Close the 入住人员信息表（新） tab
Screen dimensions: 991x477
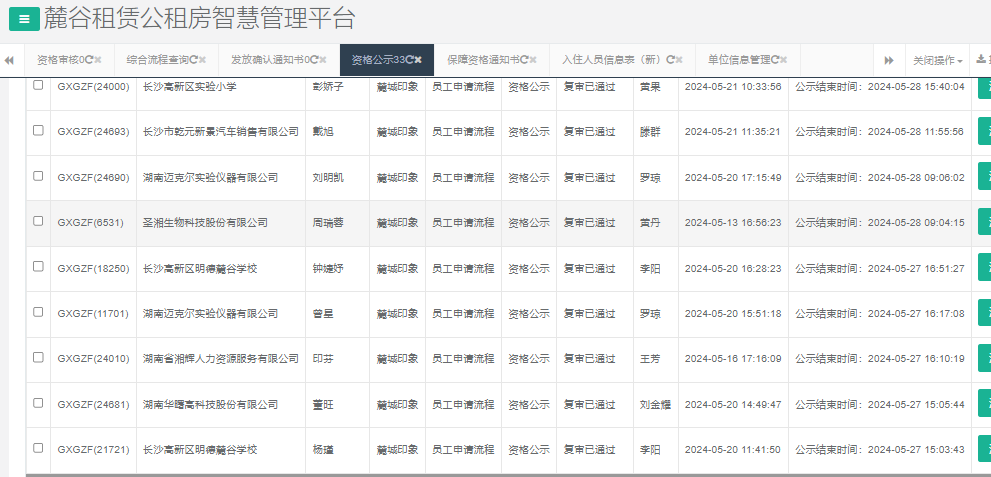[x=679, y=60]
